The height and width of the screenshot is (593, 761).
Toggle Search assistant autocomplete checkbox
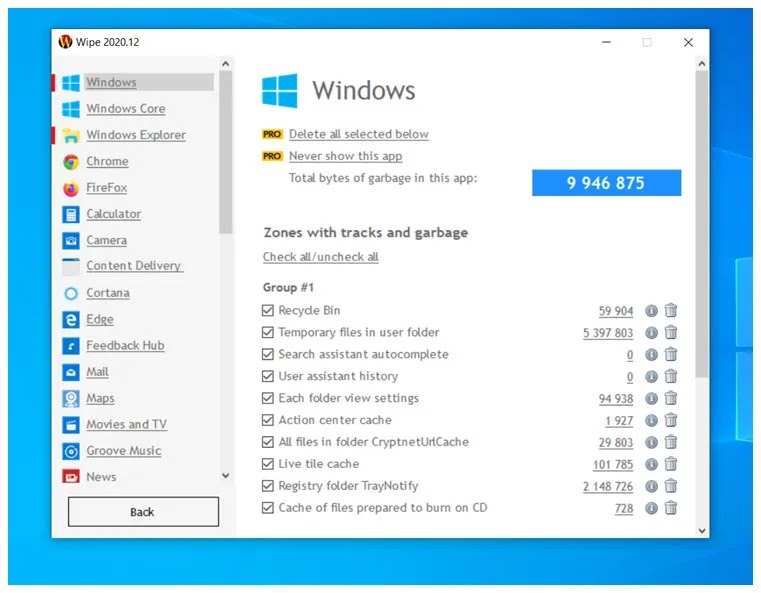[x=267, y=354]
